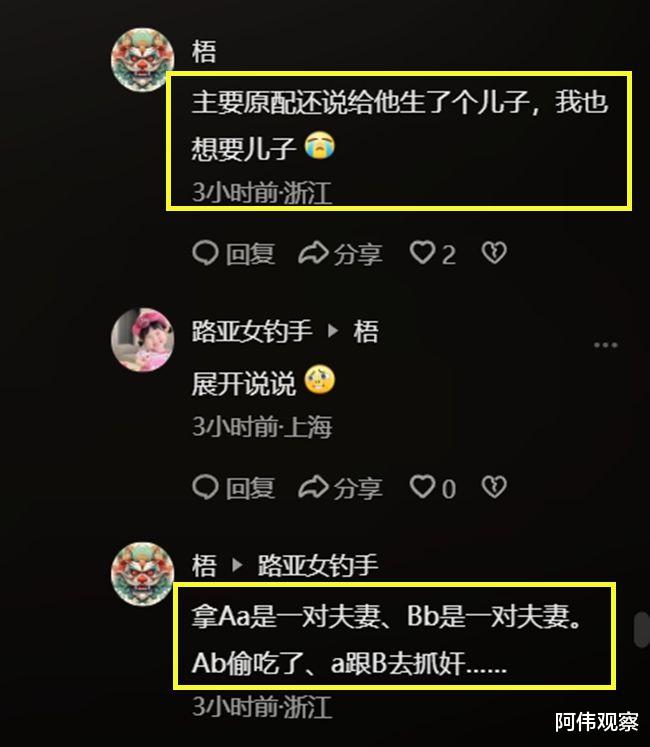Click reply icon under first comment by 梧

[205, 253]
